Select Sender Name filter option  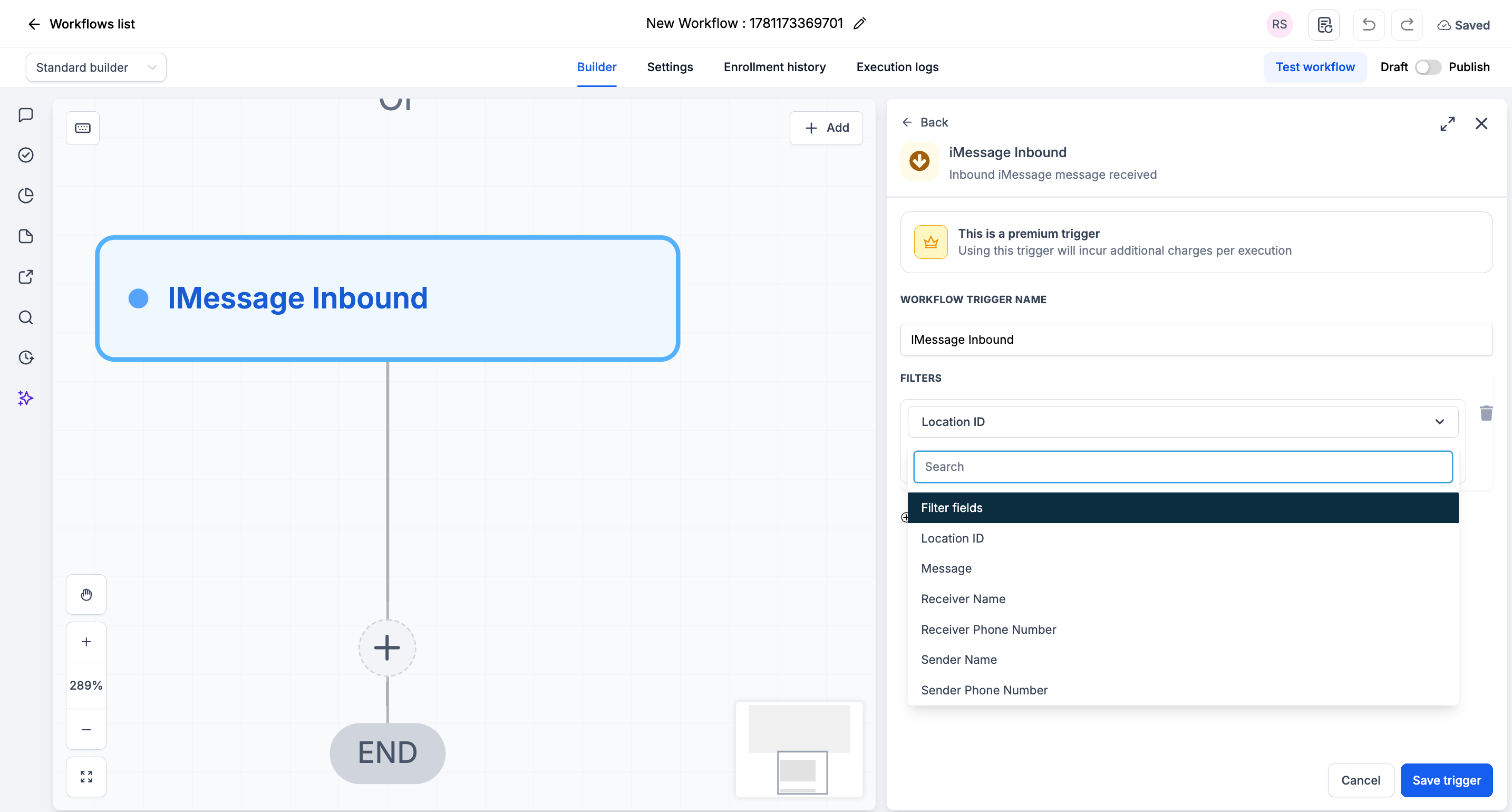(1183, 659)
